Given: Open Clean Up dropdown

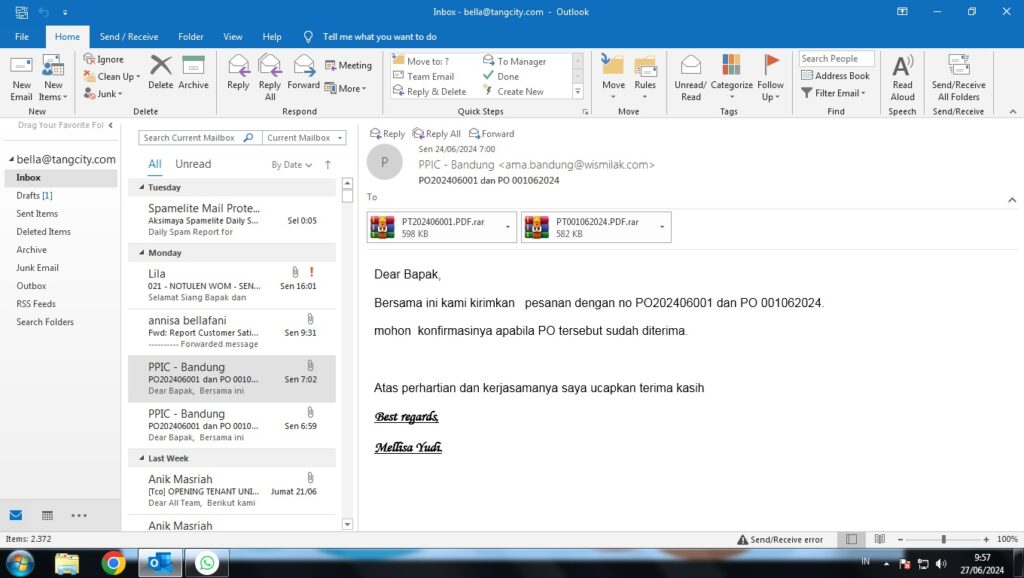Looking at the screenshot, I should 112,76.
